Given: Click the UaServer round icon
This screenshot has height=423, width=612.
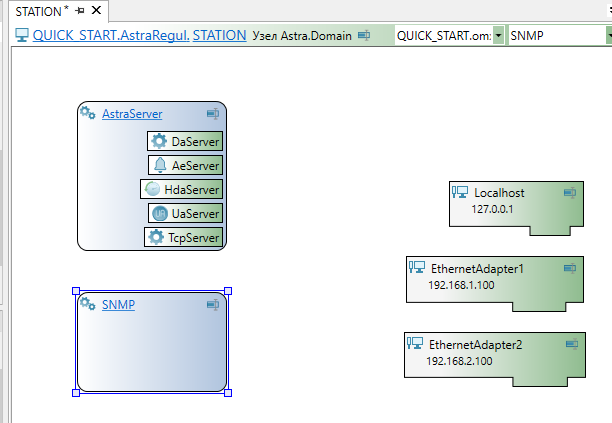Looking at the screenshot, I should click(160, 213).
